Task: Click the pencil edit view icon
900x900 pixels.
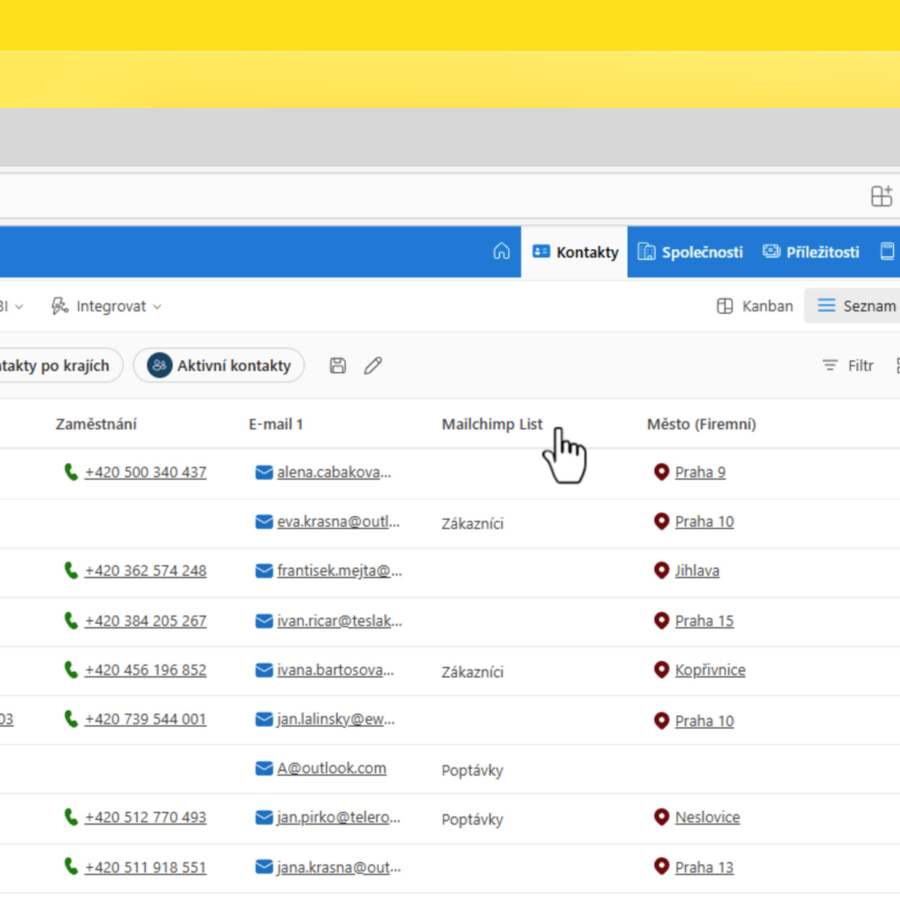Action: tap(373, 366)
